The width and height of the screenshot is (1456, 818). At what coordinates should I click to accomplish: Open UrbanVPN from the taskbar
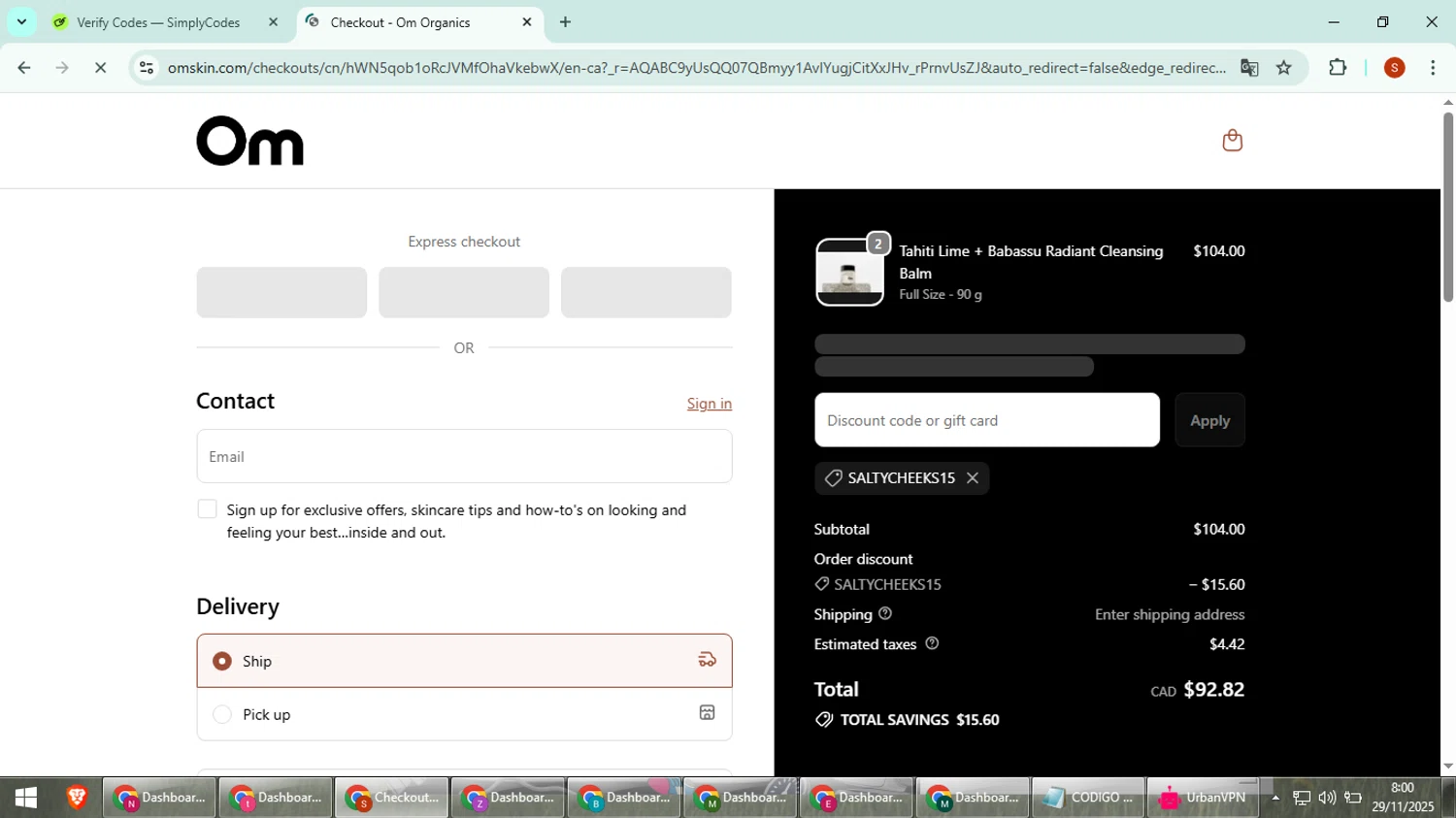point(1204,798)
